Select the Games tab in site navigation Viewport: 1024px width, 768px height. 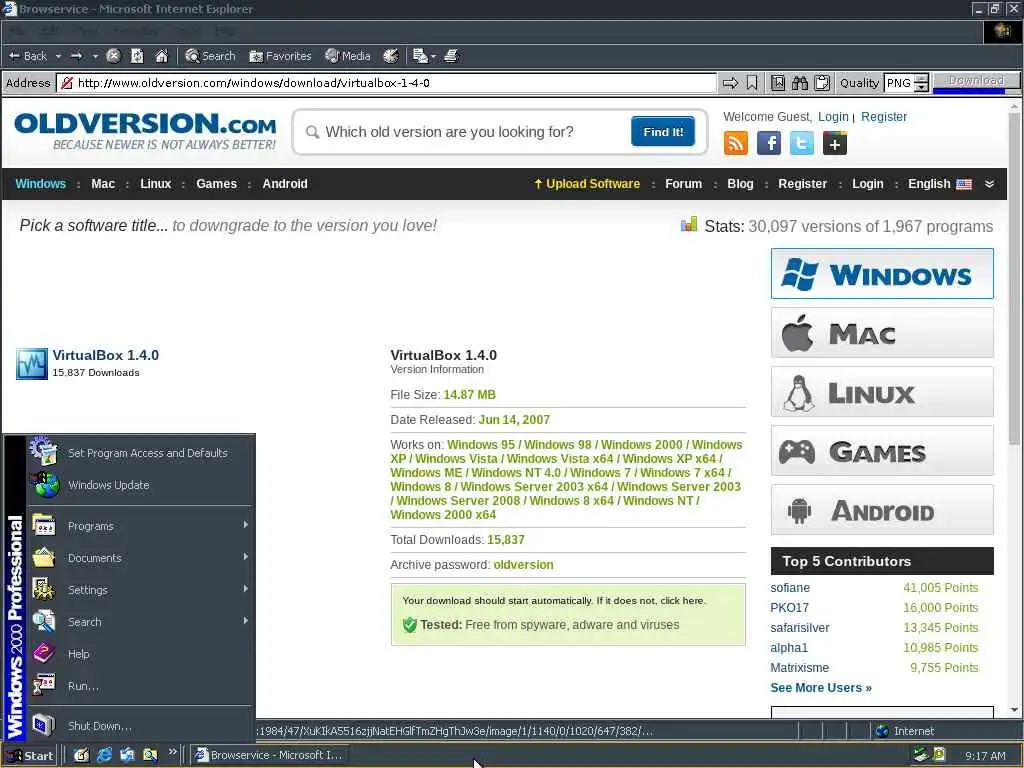(x=216, y=184)
